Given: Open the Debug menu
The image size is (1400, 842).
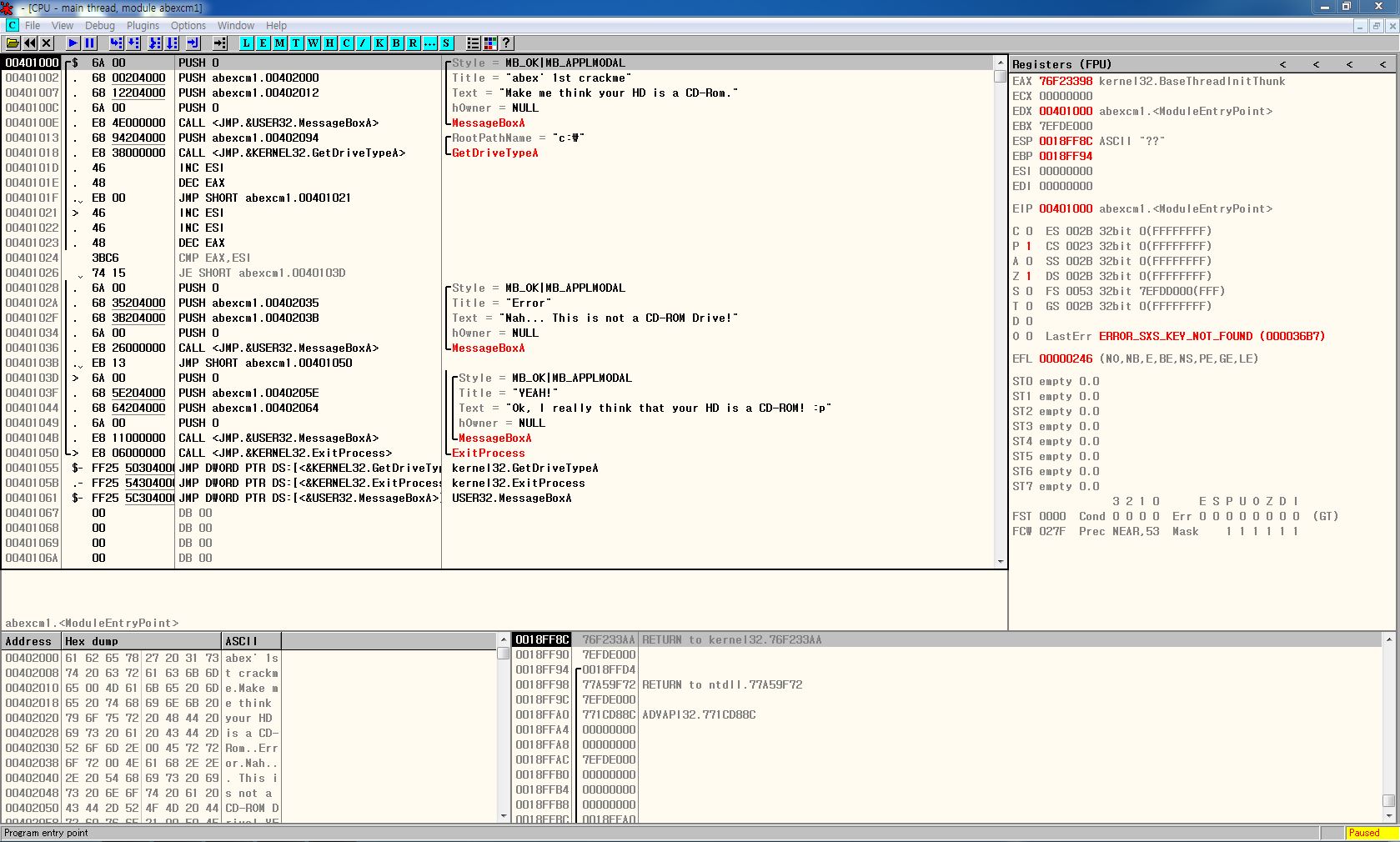Looking at the screenshot, I should pyautogui.click(x=100, y=26).
